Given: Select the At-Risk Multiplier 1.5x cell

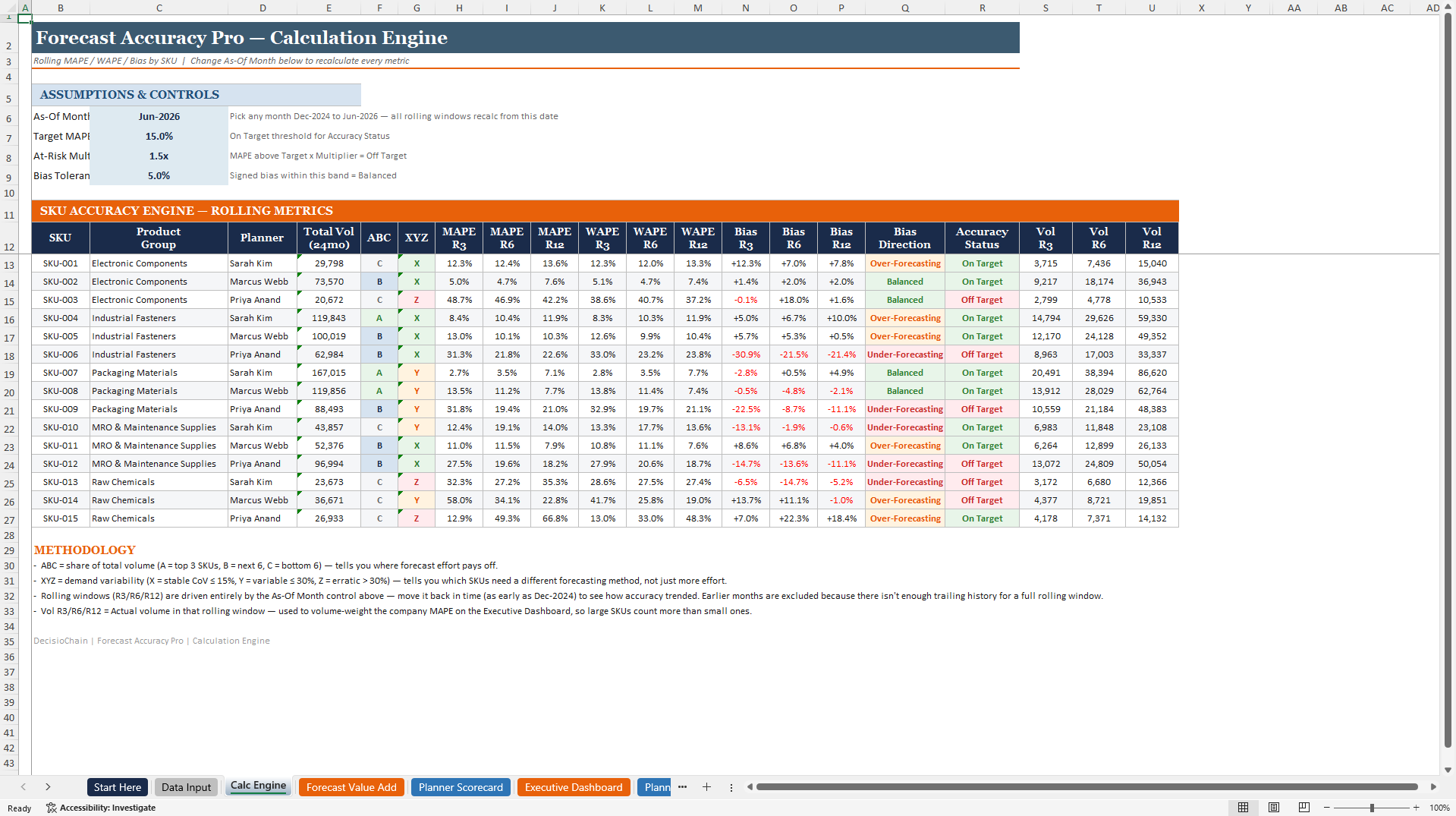Looking at the screenshot, I should click(159, 156).
